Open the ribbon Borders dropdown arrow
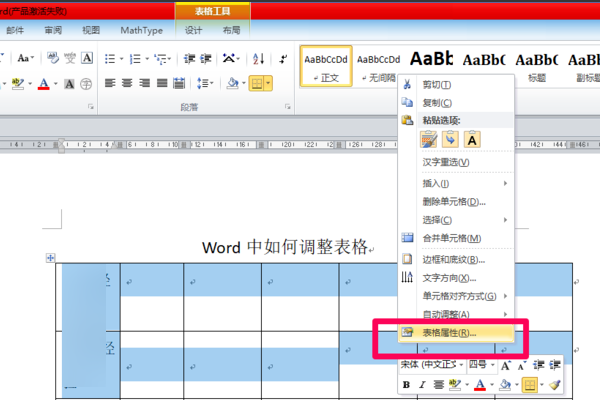This screenshot has height=400, width=600. [x=268, y=83]
